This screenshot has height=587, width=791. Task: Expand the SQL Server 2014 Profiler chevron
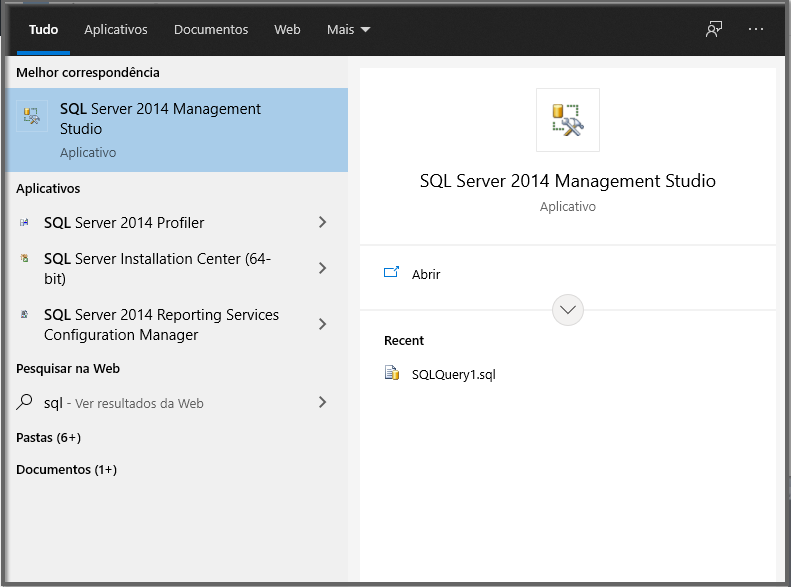(x=323, y=222)
